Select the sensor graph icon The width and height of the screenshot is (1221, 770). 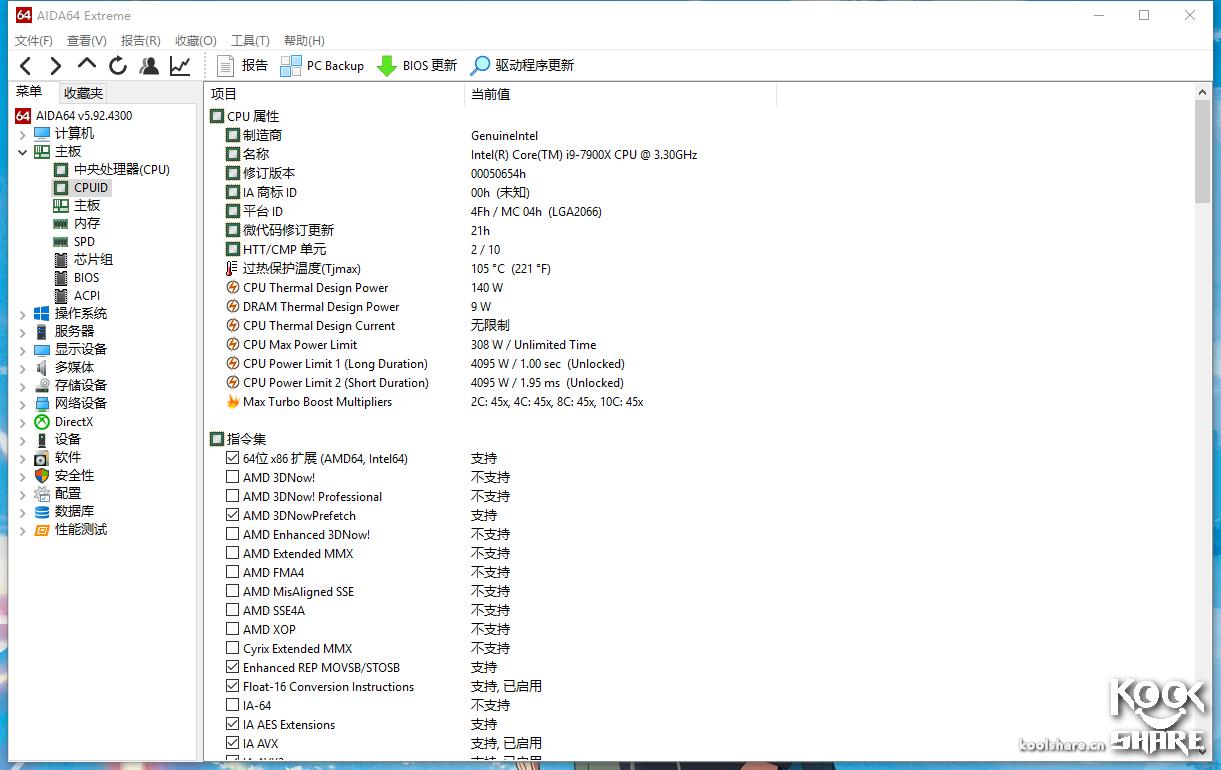(180, 64)
